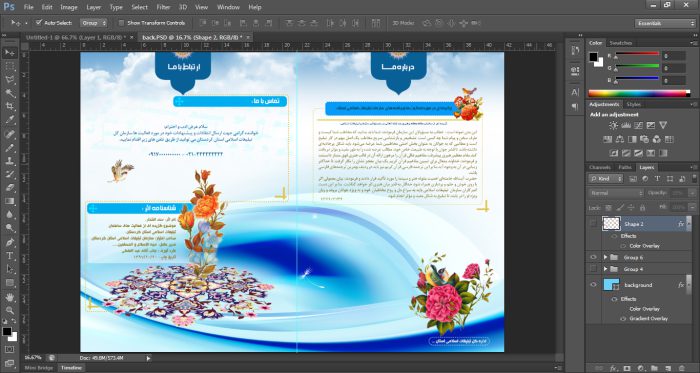Select the Crop tool
The height and width of the screenshot is (373, 700).
pyautogui.click(x=10, y=107)
